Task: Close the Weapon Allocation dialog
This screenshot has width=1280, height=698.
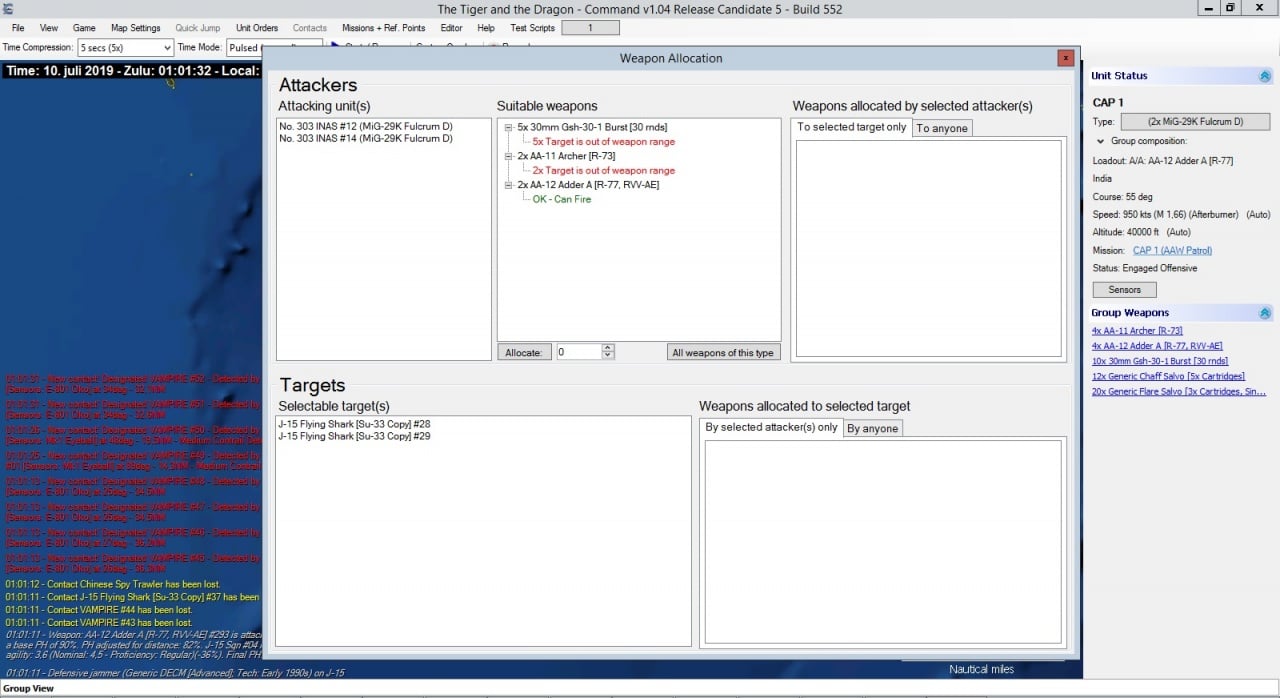Action: coord(1066,59)
